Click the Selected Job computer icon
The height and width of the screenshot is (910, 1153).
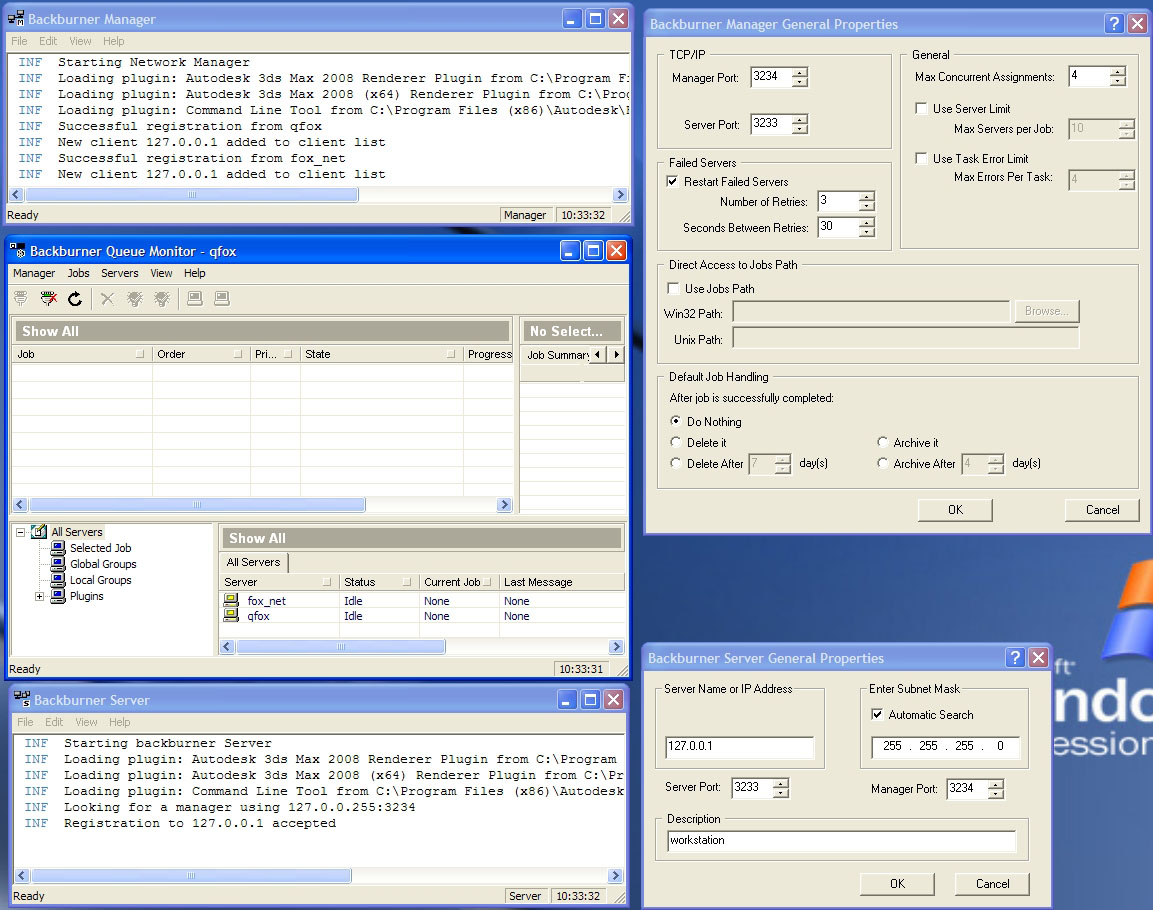[58, 548]
